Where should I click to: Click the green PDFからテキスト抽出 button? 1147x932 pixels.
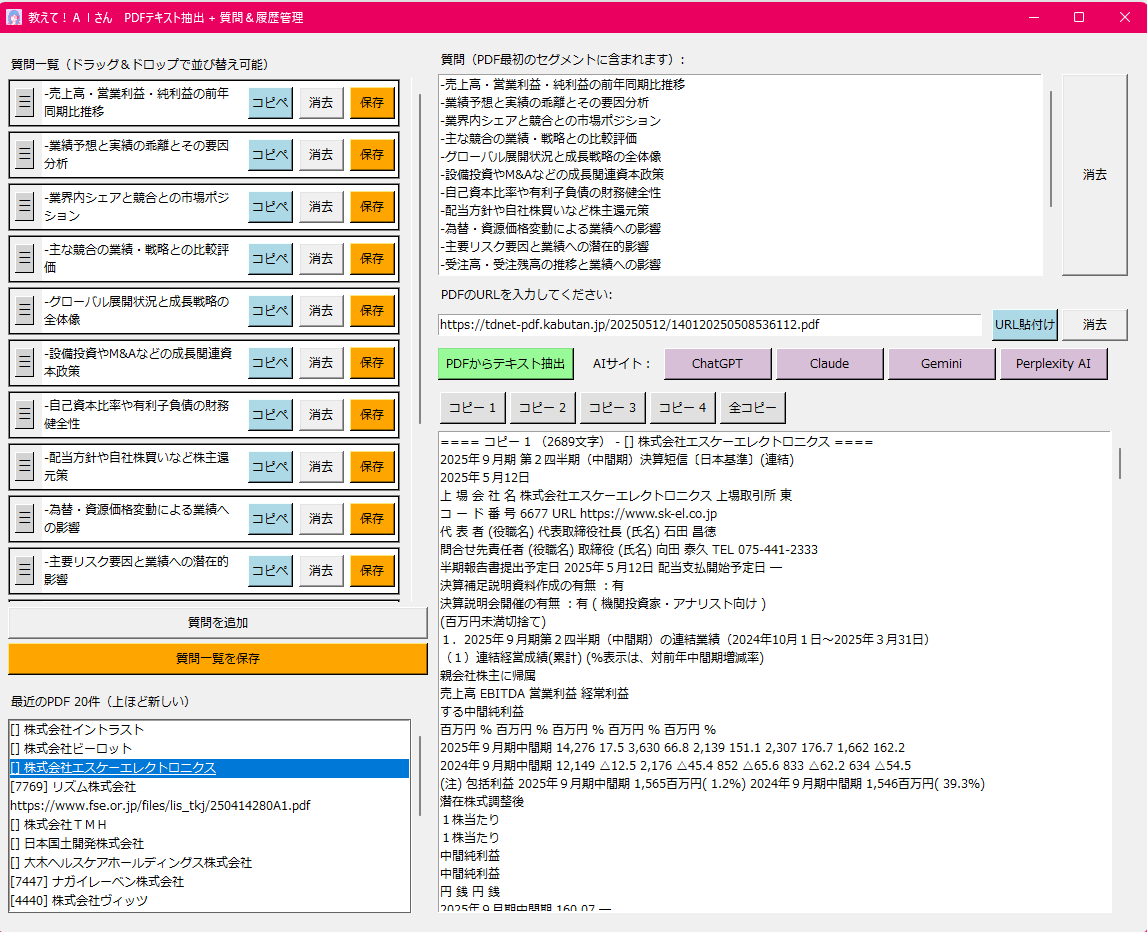click(x=506, y=364)
